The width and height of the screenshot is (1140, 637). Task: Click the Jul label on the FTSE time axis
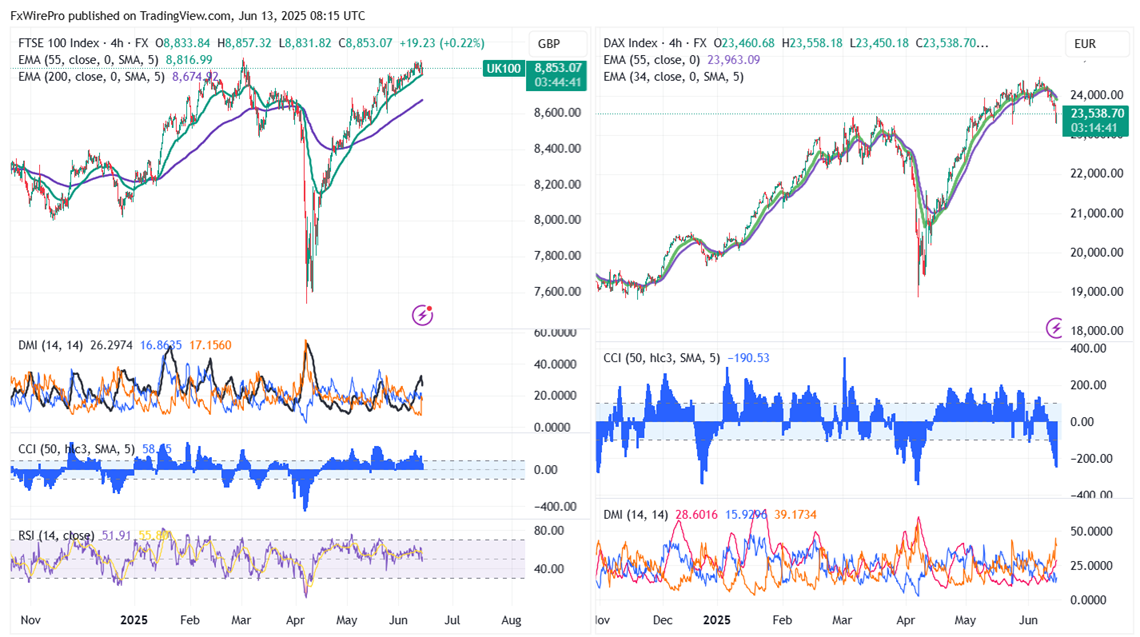pos(452,620)
